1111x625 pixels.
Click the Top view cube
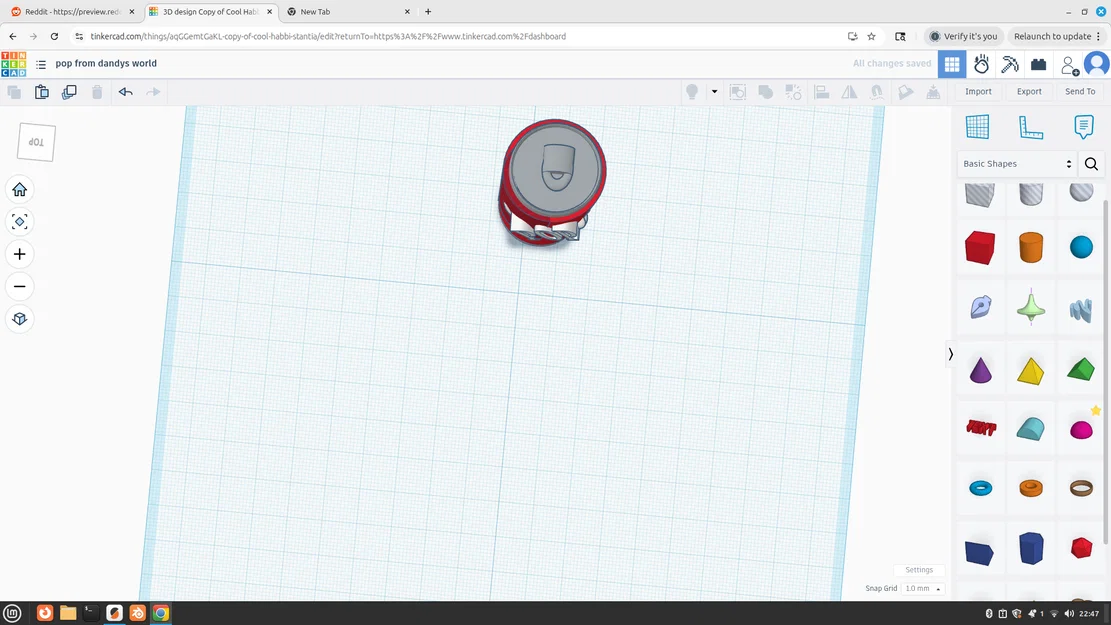[36, 142]
